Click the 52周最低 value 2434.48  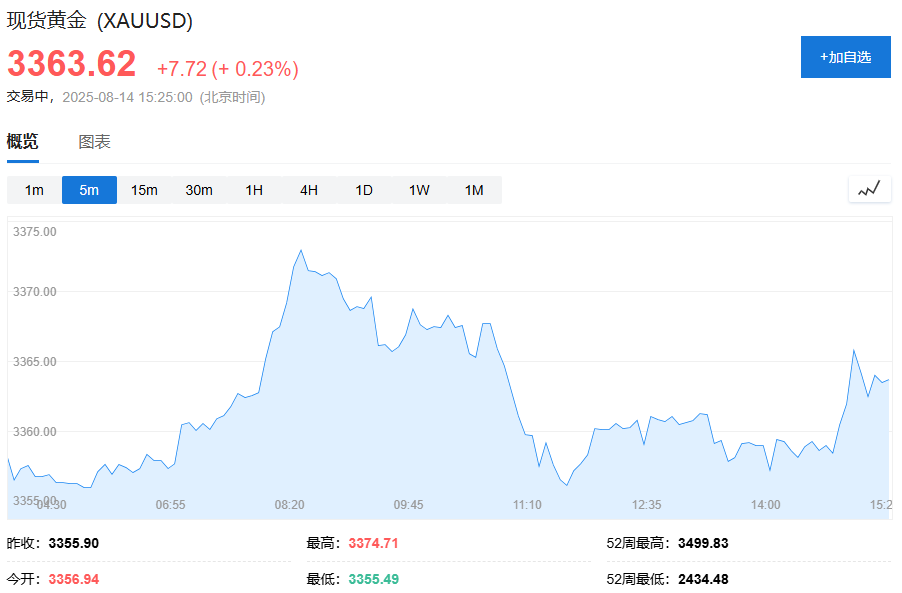coord(703,579)
